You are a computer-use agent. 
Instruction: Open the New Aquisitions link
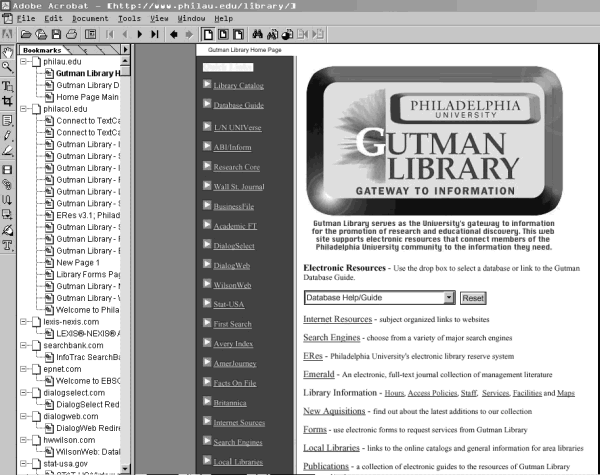click(x=334, y=411)
